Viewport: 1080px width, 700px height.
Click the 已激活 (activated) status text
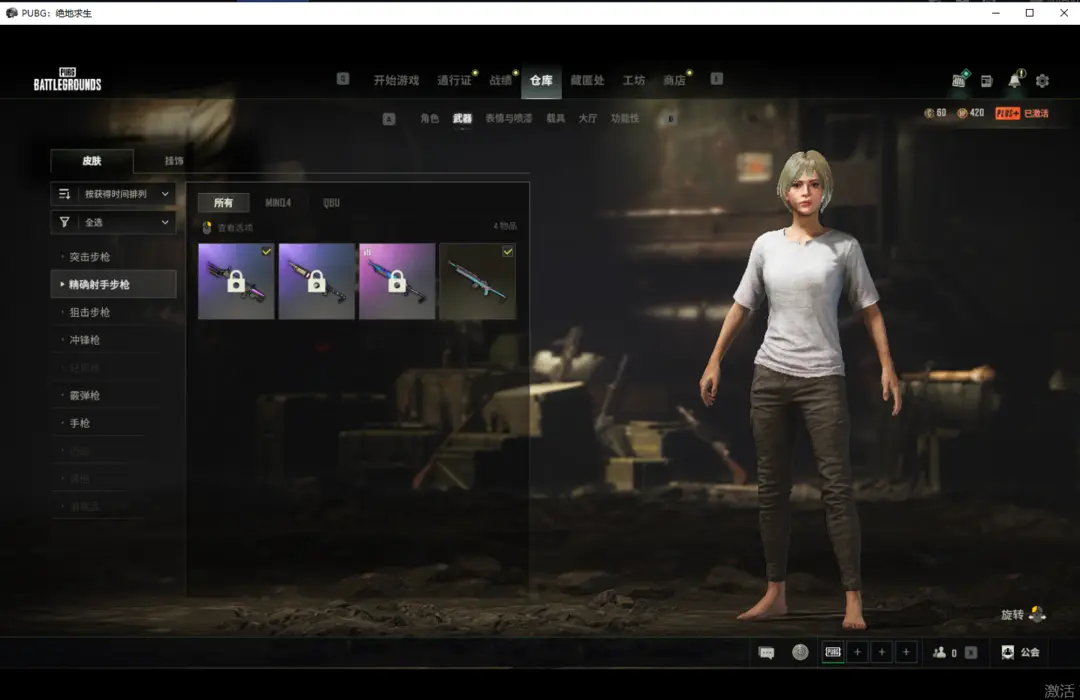(1037, 113)
